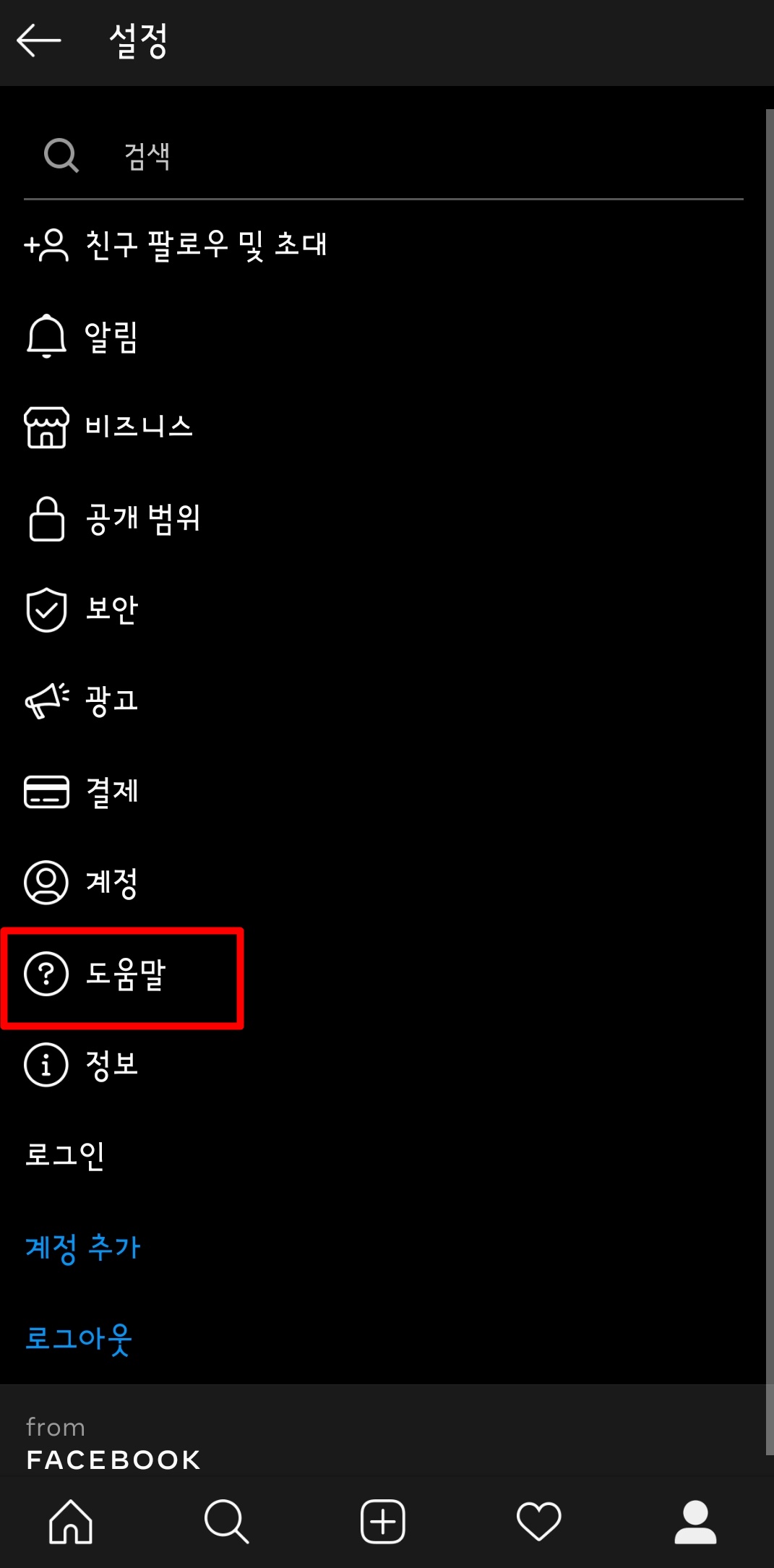Viewport: 774px width, 1568px height.
Task: Tap the megaphone icon for 광고
Action: (46, 701)
